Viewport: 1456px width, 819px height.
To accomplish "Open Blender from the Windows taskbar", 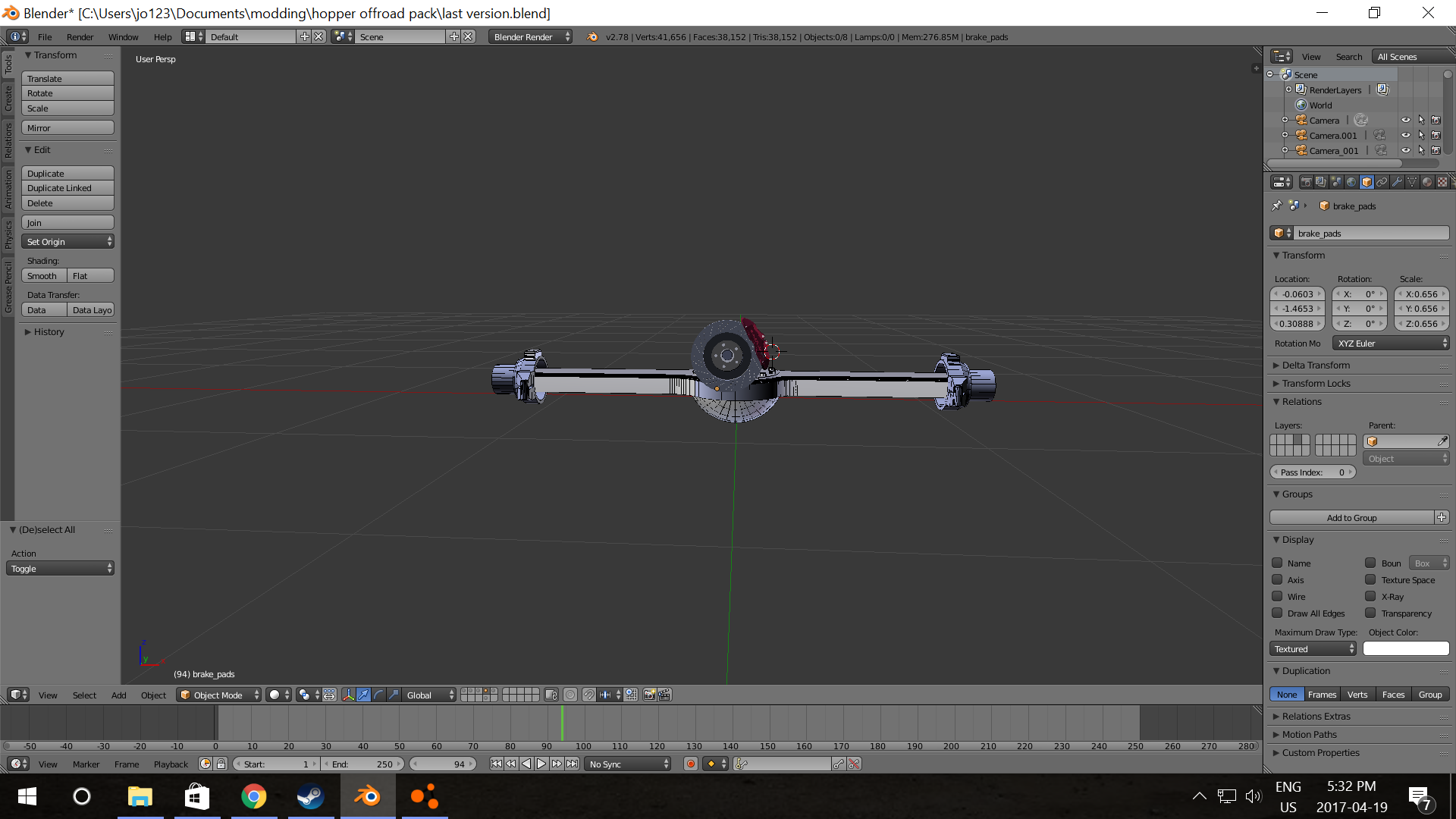I will (368, 796).
